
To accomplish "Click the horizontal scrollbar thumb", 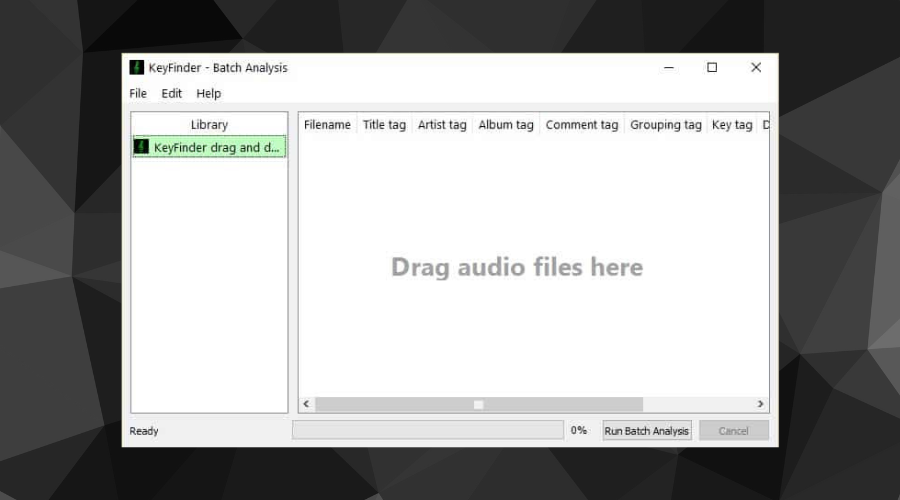I will [479, 404].
